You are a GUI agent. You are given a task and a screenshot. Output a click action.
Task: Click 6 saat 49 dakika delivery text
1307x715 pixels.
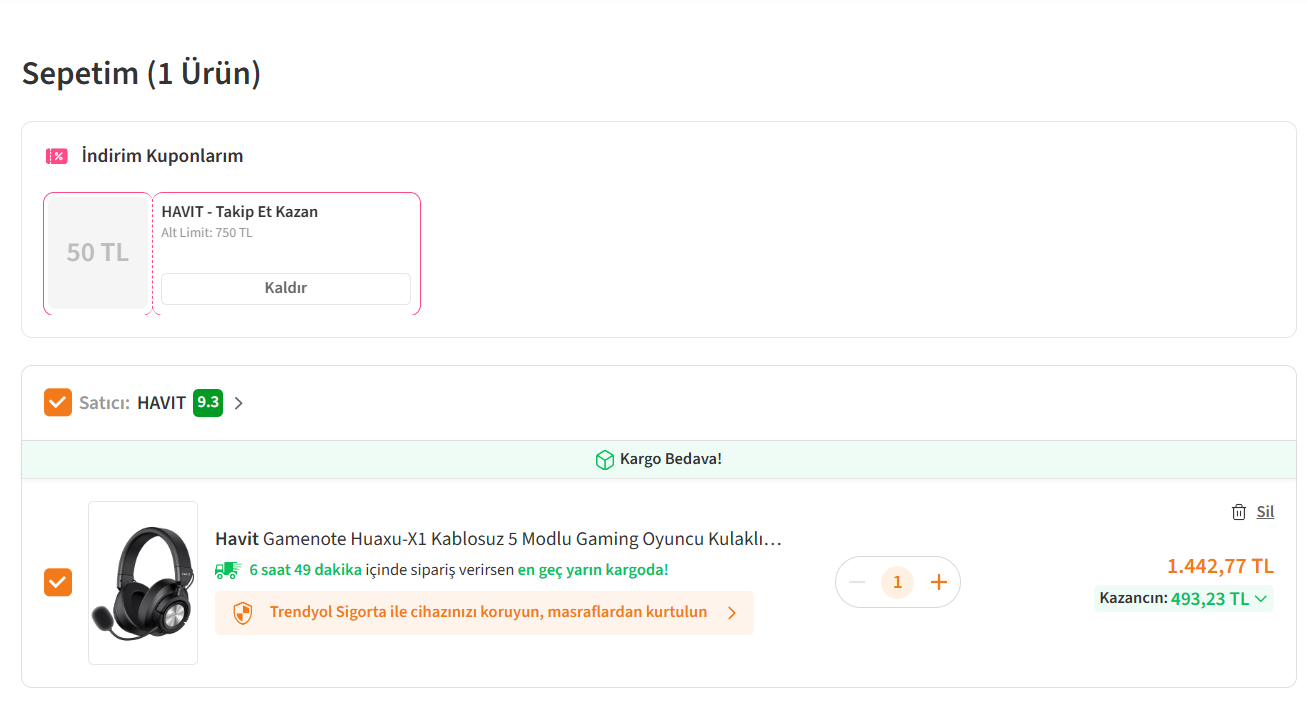(x=305, y=570)
